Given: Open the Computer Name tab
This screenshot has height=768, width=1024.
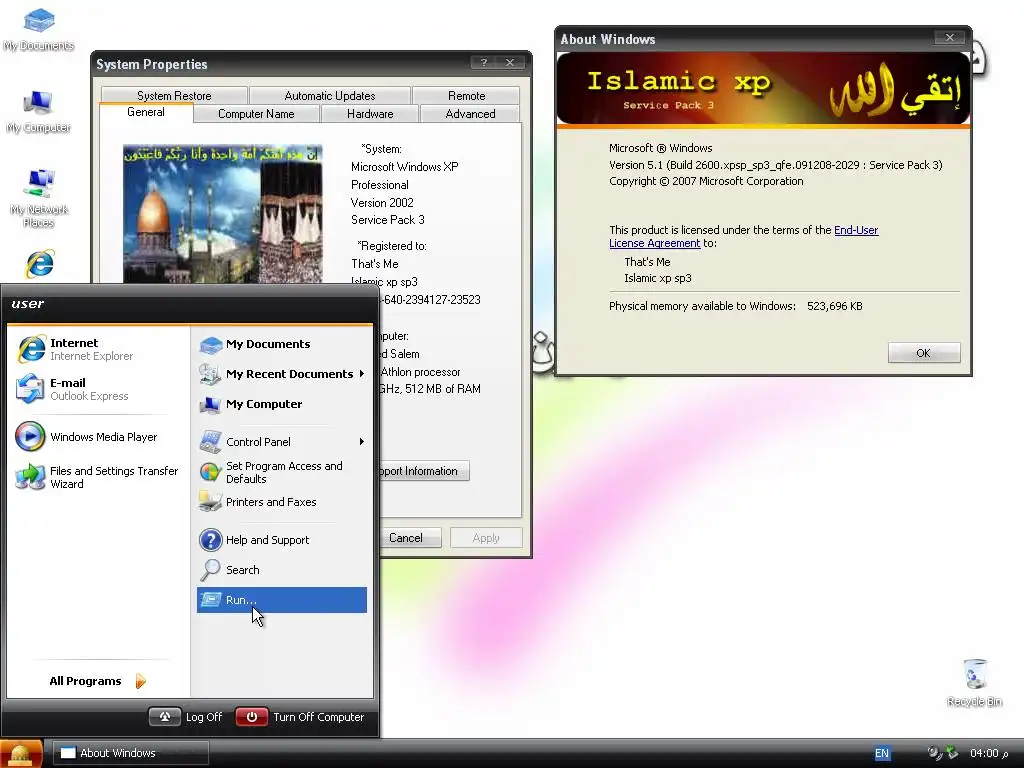Looking at the screenshot, I should point(256,114).
